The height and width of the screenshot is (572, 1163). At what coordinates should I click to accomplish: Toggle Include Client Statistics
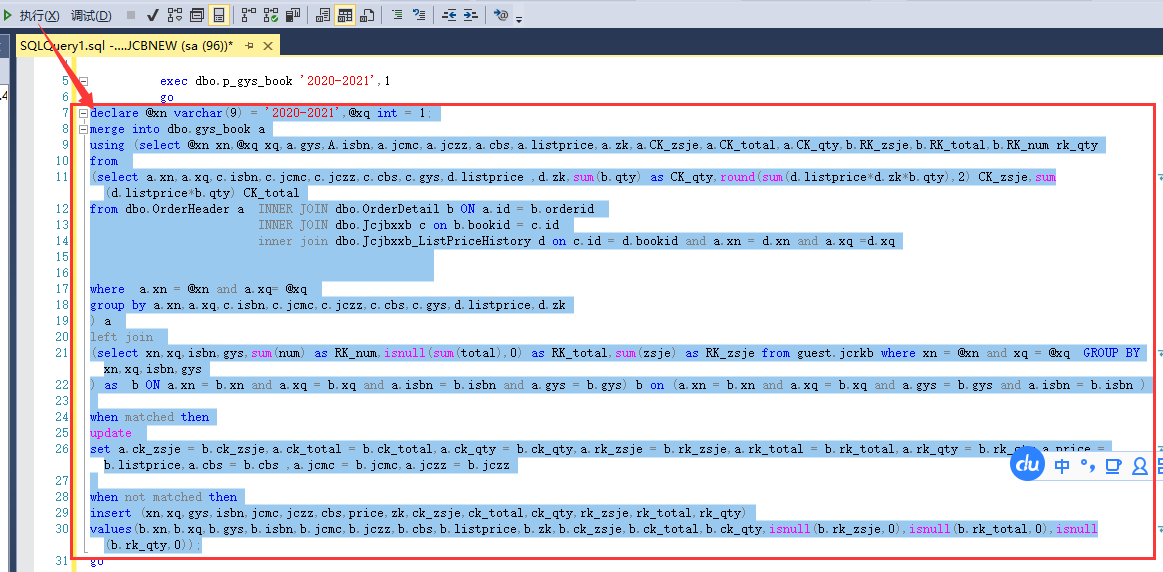293,15
